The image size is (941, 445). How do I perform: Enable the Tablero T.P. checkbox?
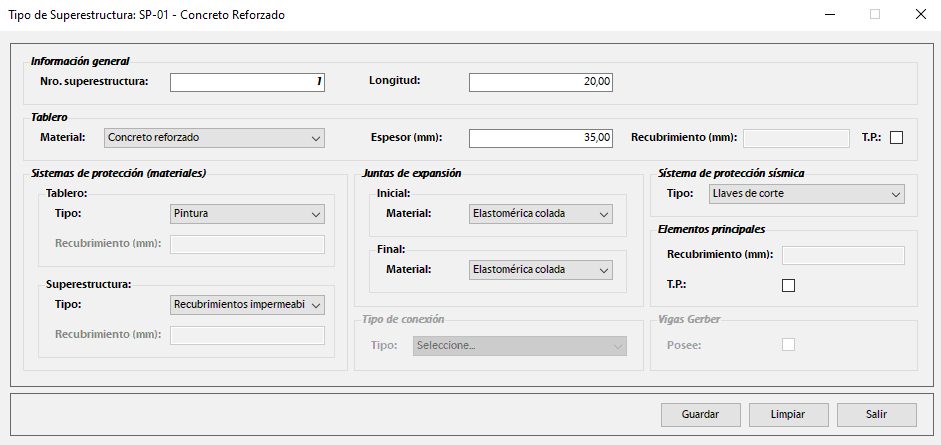[x=896, y=138]
